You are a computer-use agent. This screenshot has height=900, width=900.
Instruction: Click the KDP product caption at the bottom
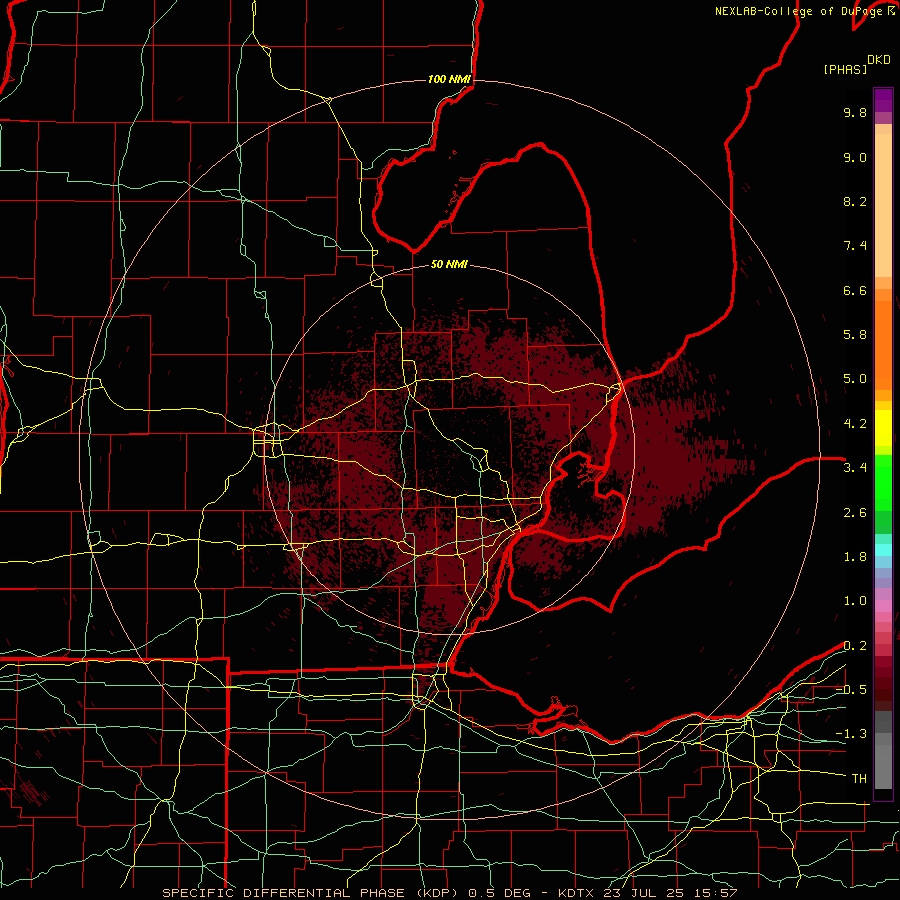[x=449, y=893]
